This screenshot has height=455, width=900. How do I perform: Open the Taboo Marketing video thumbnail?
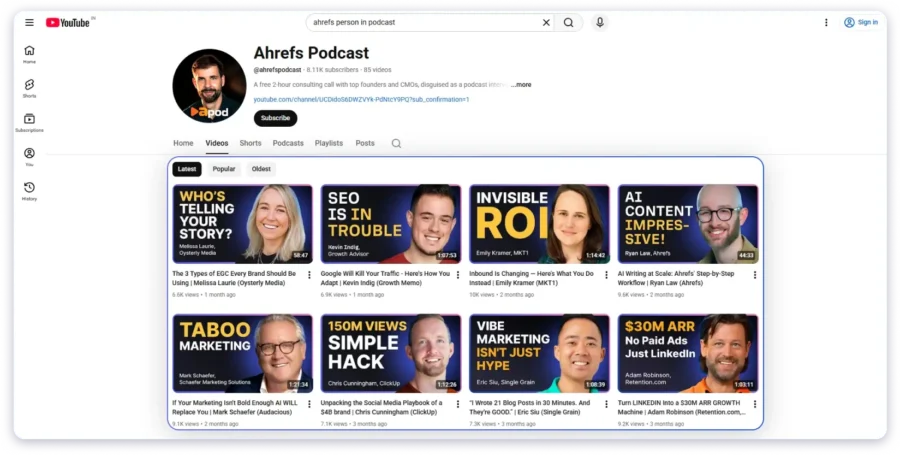242,353
